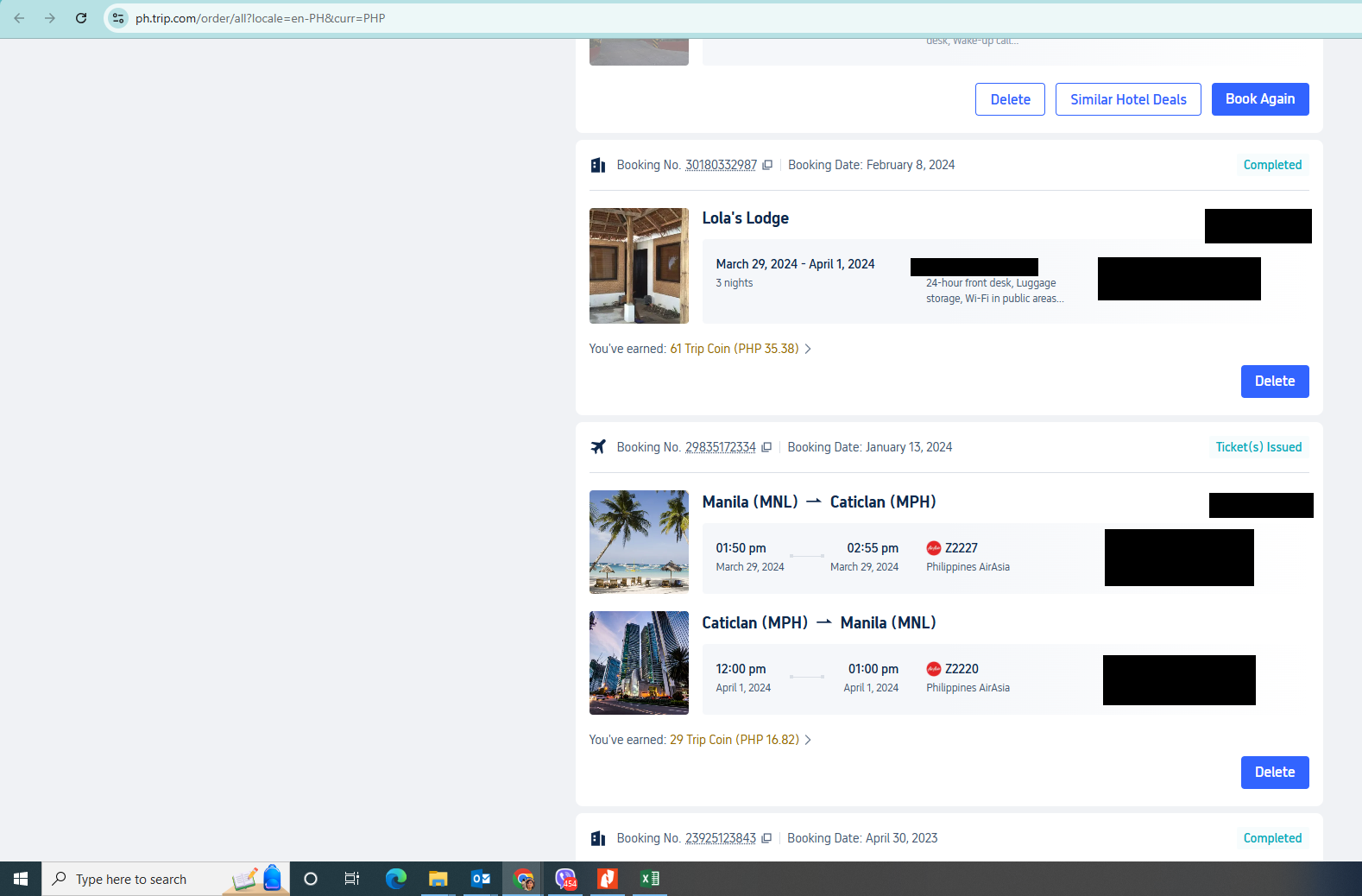This screenshot has width=1362, height=896.
Task: Copy booking number 23925123843
Action: tap(766, 838)
